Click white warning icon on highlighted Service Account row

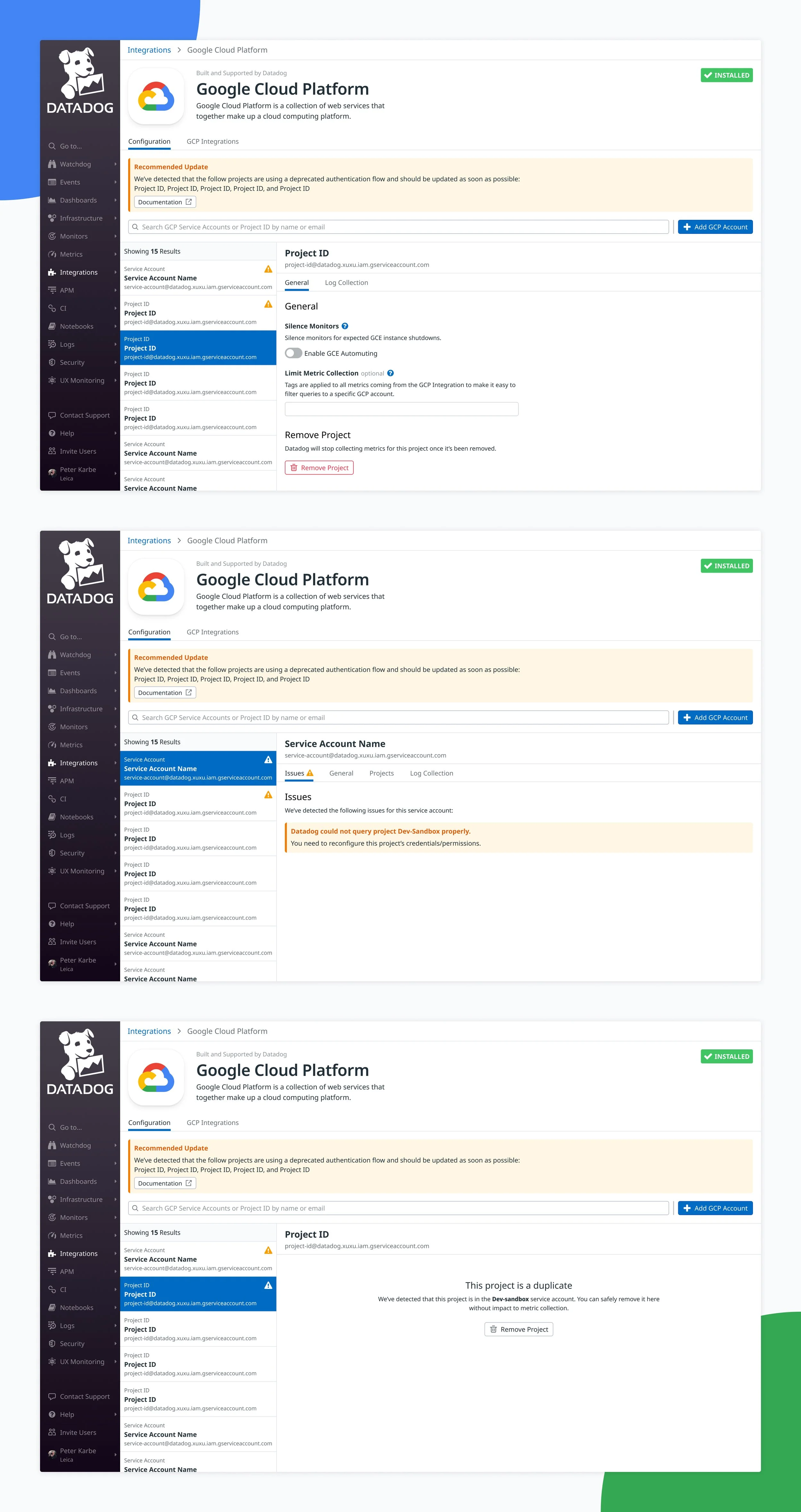(268, 760)
